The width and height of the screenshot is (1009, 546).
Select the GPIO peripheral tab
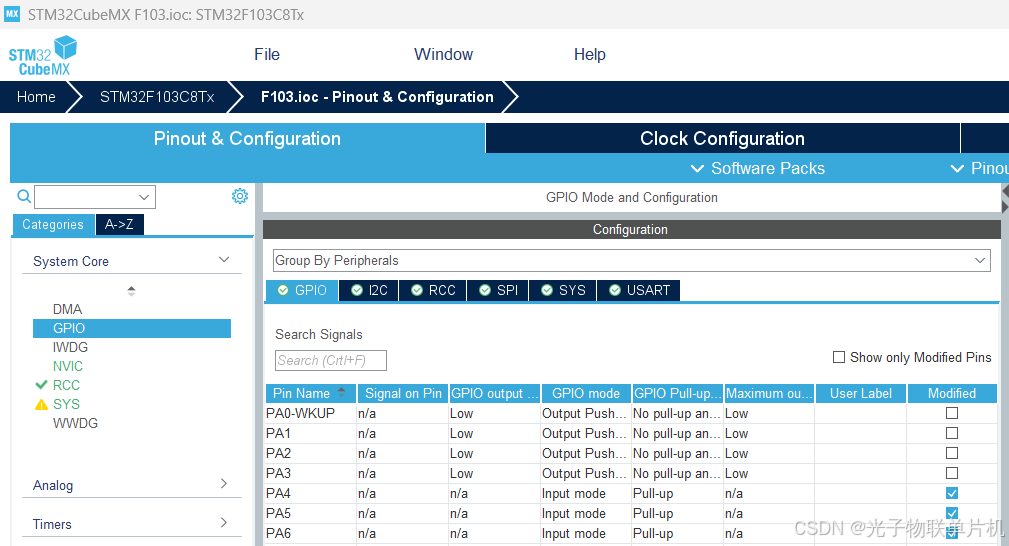pos(302,290)
